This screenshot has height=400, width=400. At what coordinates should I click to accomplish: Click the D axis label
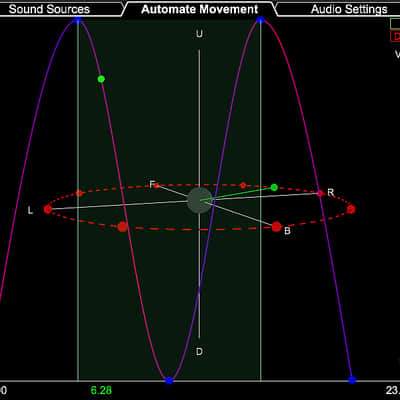pos(199,352)
